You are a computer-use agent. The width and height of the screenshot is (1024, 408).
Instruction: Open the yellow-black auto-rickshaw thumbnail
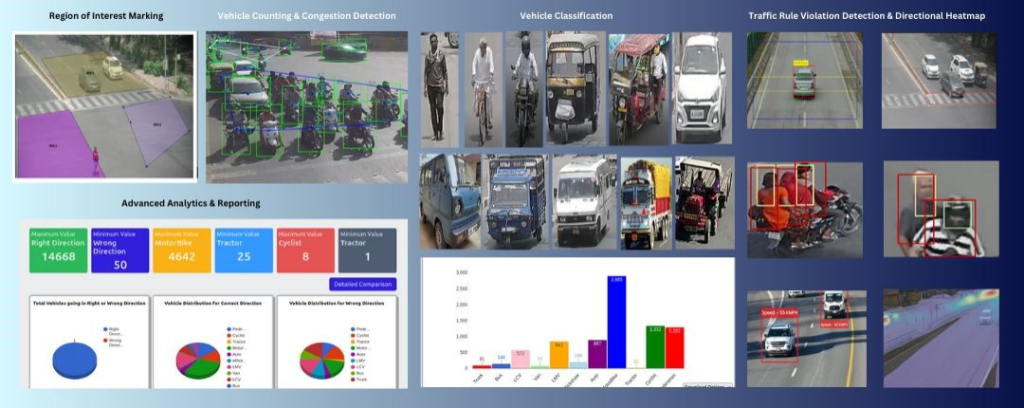tap(571, 88)
